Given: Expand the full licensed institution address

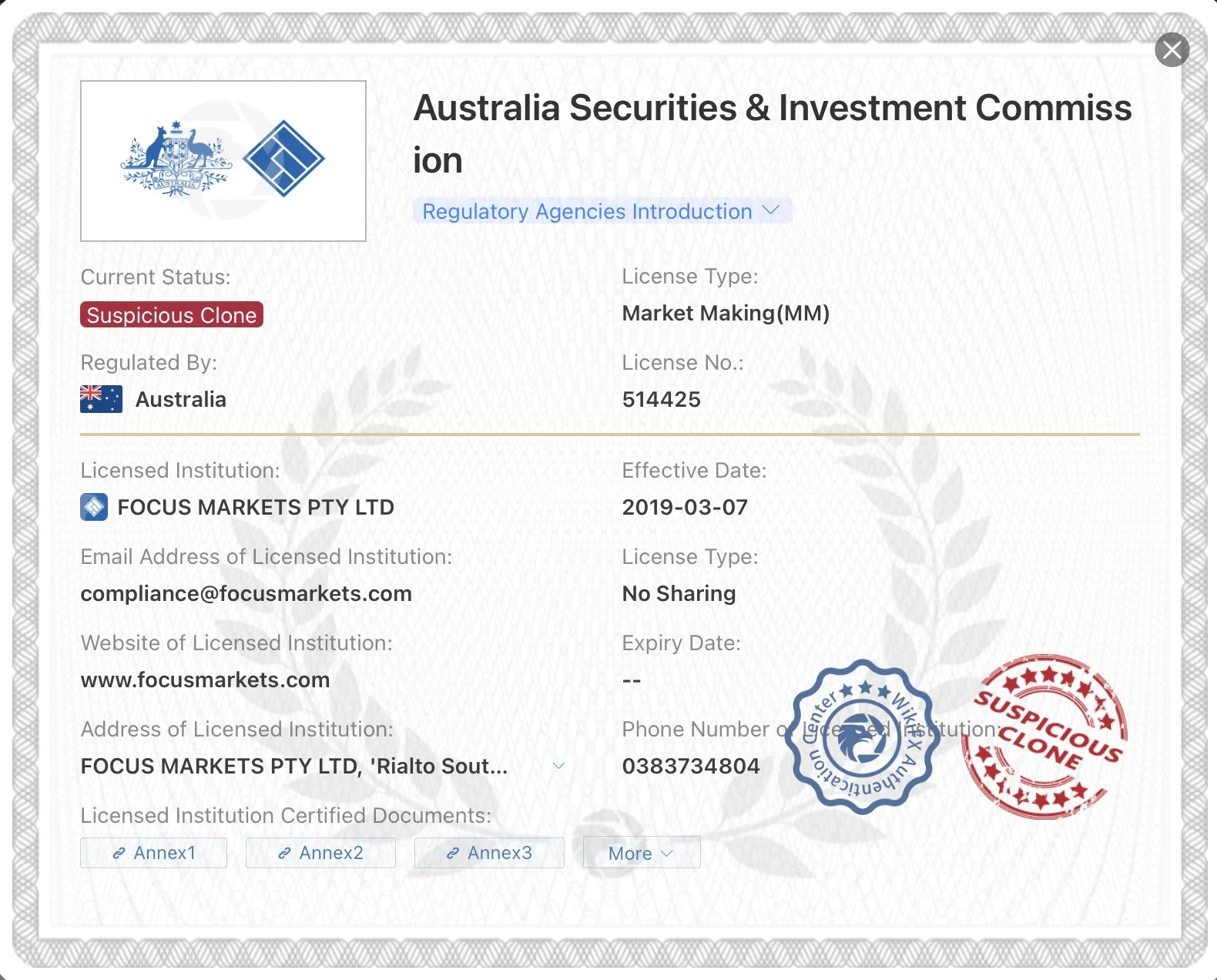Looking at the screenshot, I should click(559, 766).
